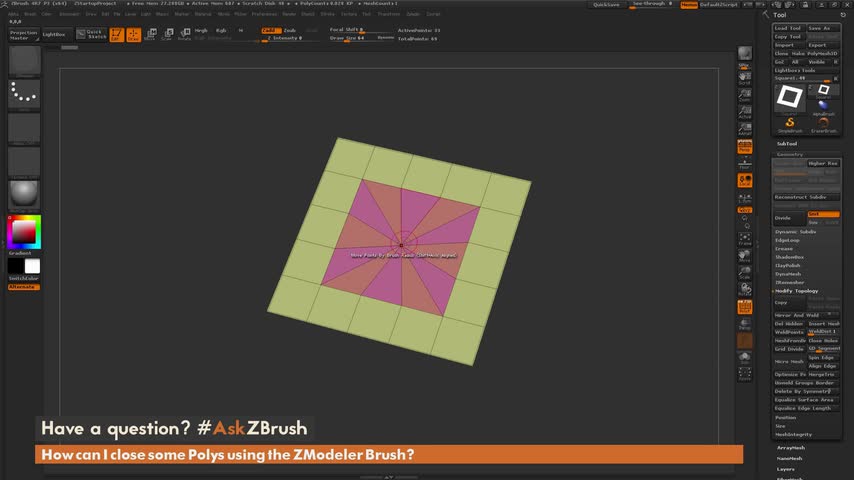Viewport: 854px width, 480px height.
Task: Click the right shelf Move view icon
Action: click(745, 256)
